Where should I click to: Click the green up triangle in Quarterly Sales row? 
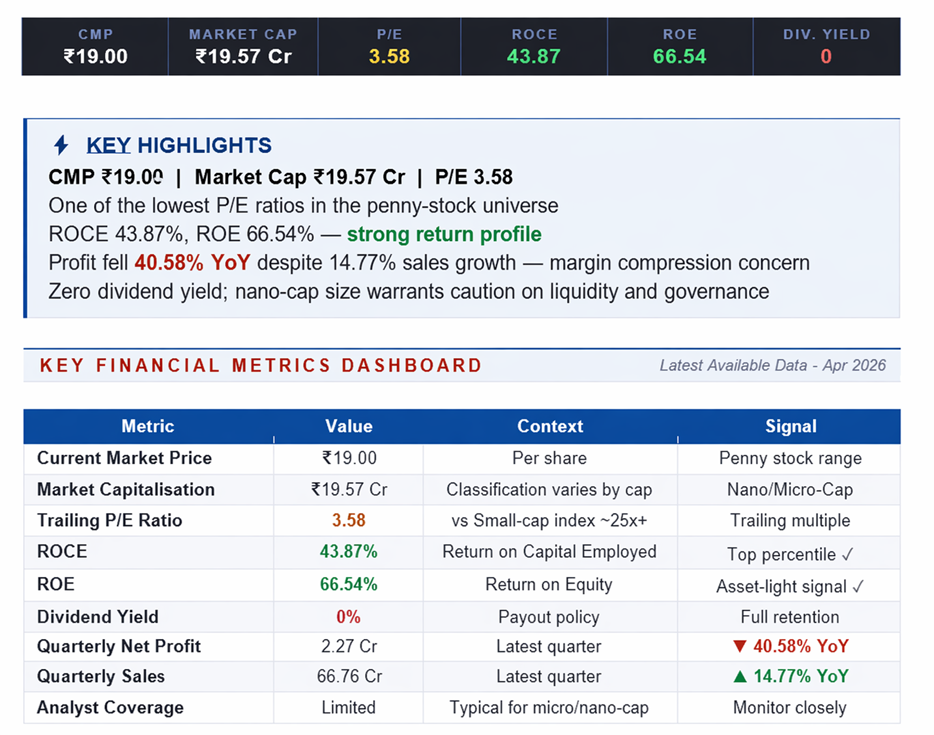click(740, 677)
